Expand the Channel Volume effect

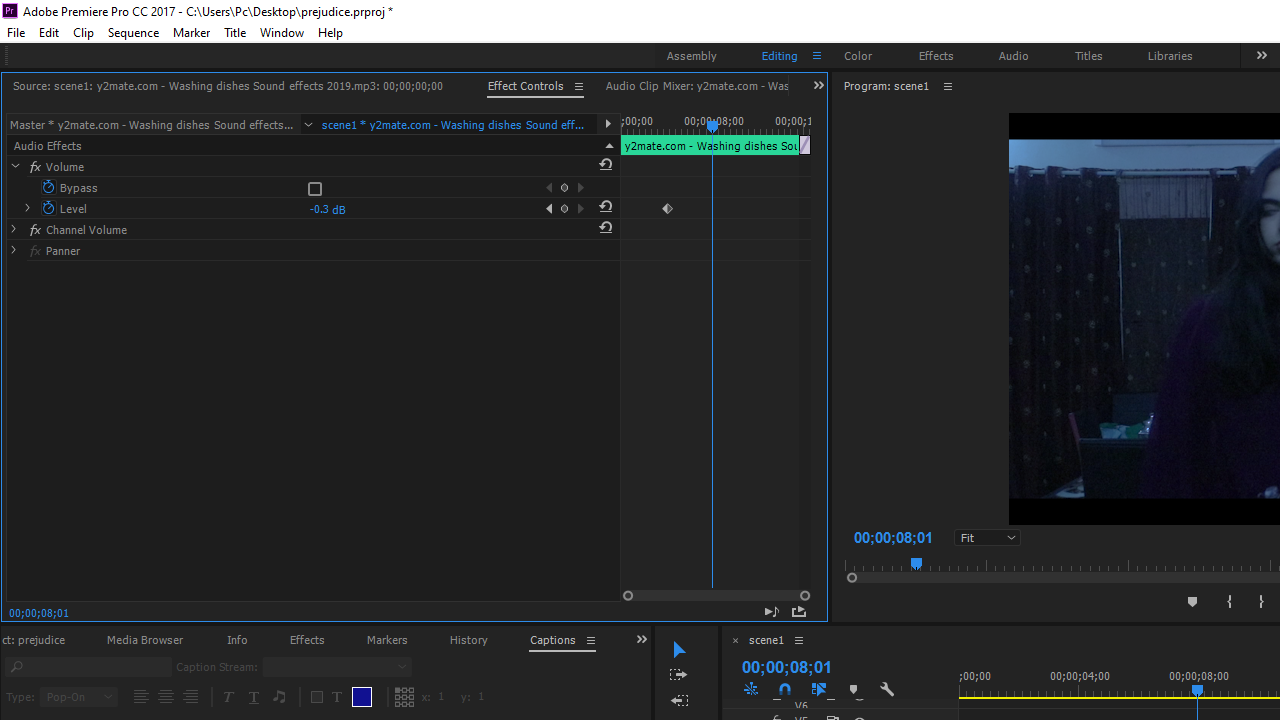pyautogui.click(x=14, y=230)
